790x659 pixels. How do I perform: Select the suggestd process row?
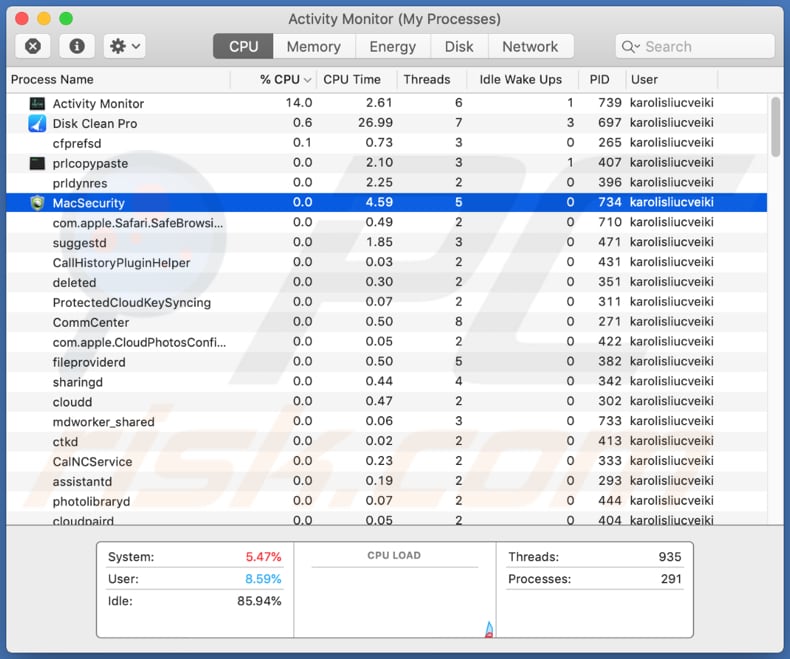pyautogui.click(x=387, y=242)
